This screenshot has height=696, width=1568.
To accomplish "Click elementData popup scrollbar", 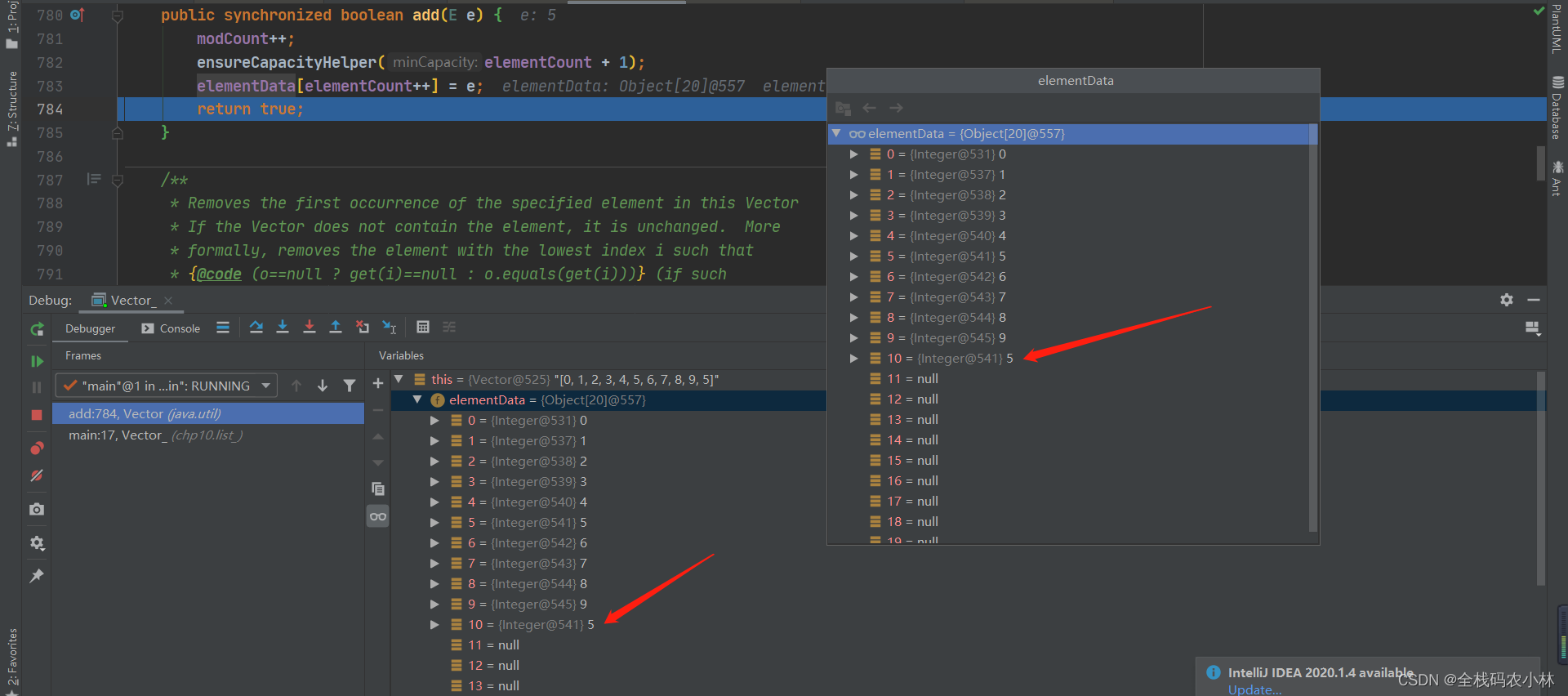I will (1313, 327).
